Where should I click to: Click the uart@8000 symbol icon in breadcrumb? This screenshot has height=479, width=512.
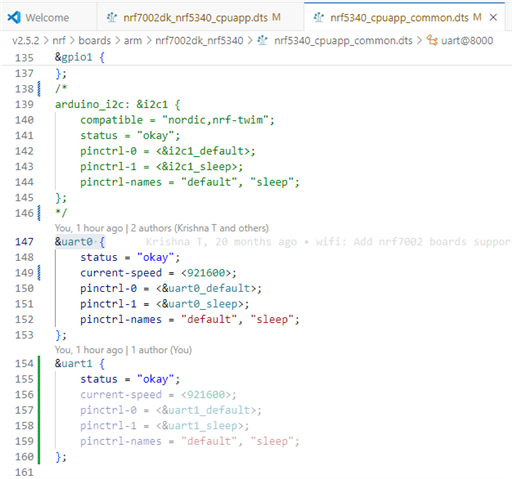[x=432, y=41]
